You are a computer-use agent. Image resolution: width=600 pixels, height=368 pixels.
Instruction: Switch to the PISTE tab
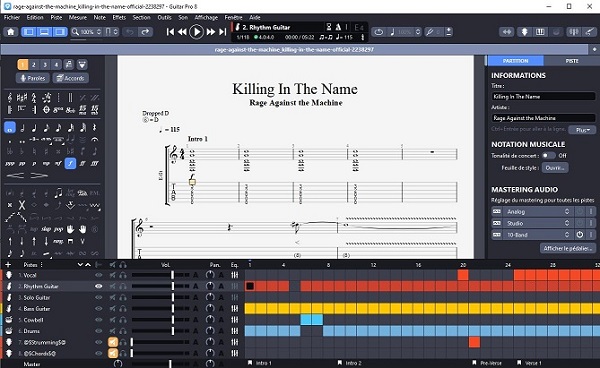[x=572, y=61]
